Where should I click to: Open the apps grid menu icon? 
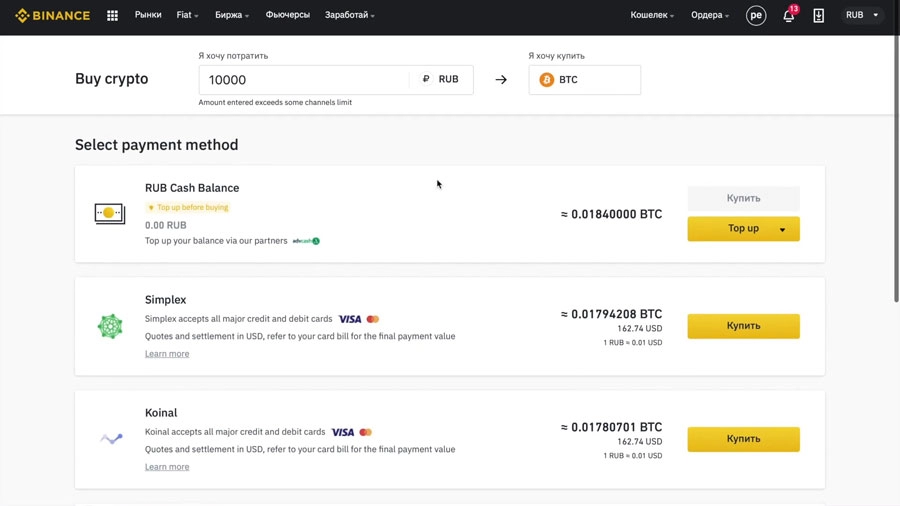pos(112,15)
